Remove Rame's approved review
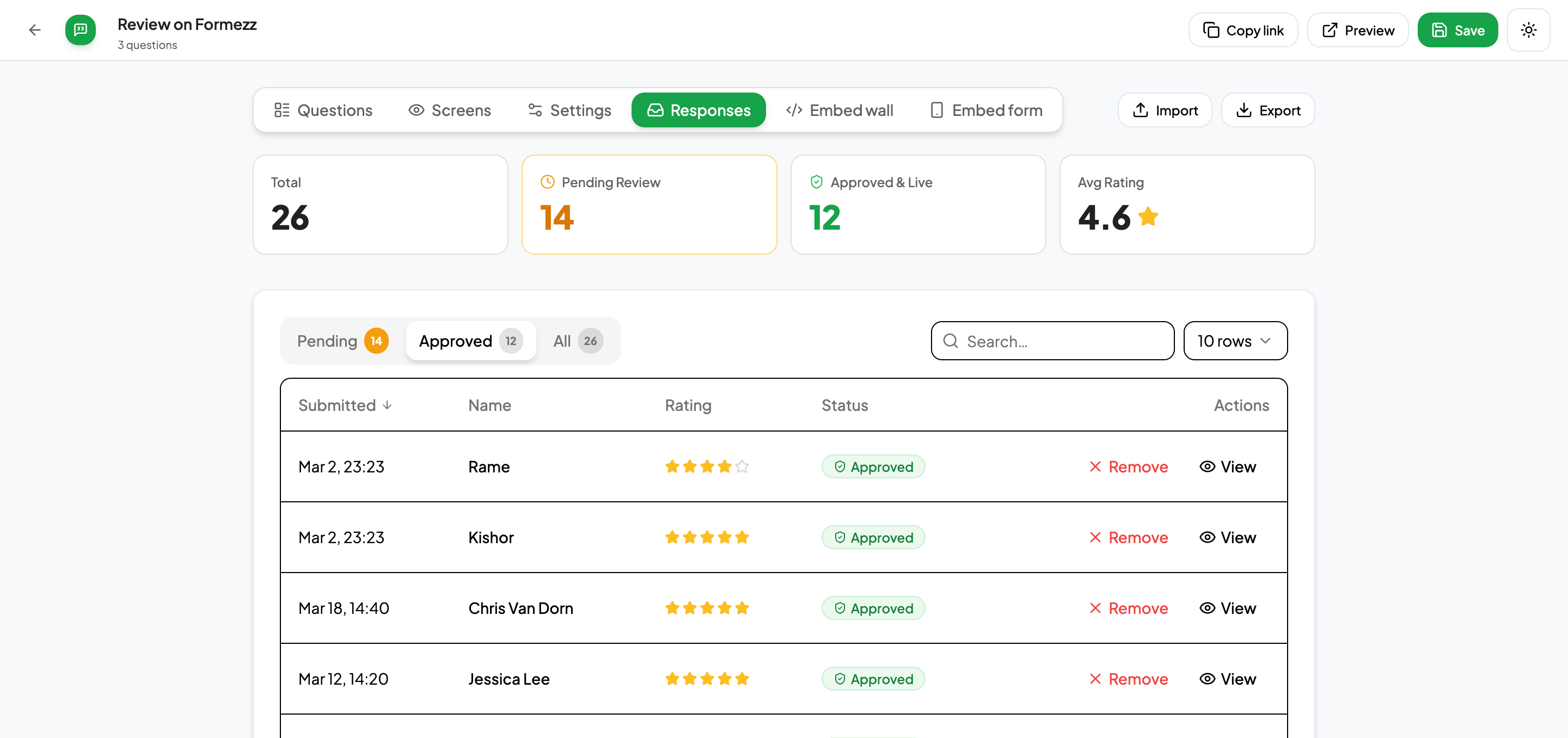 point(1129,466)
